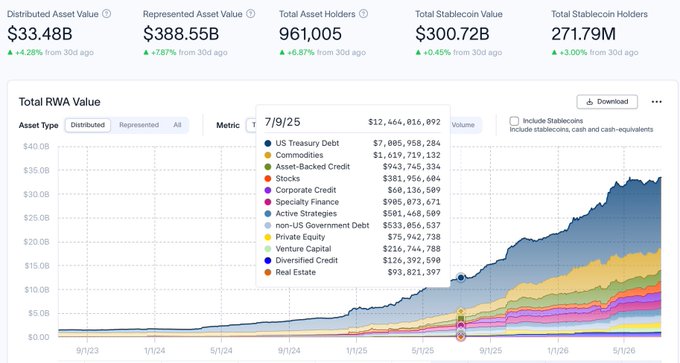Click the Specialty Finance color dot
This screenshot has height=363, width=680.
point(268,202)
